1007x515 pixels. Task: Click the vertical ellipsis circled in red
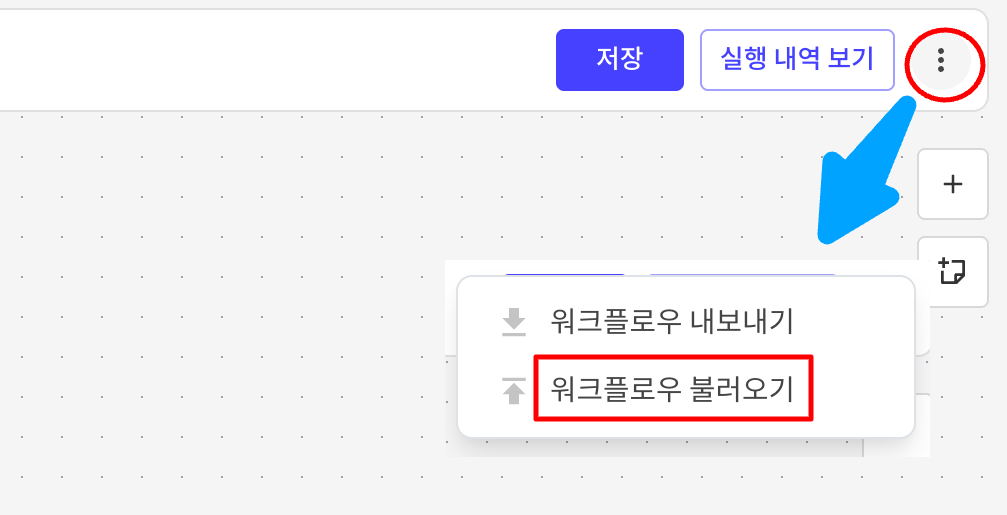click(x=940, y=60)
